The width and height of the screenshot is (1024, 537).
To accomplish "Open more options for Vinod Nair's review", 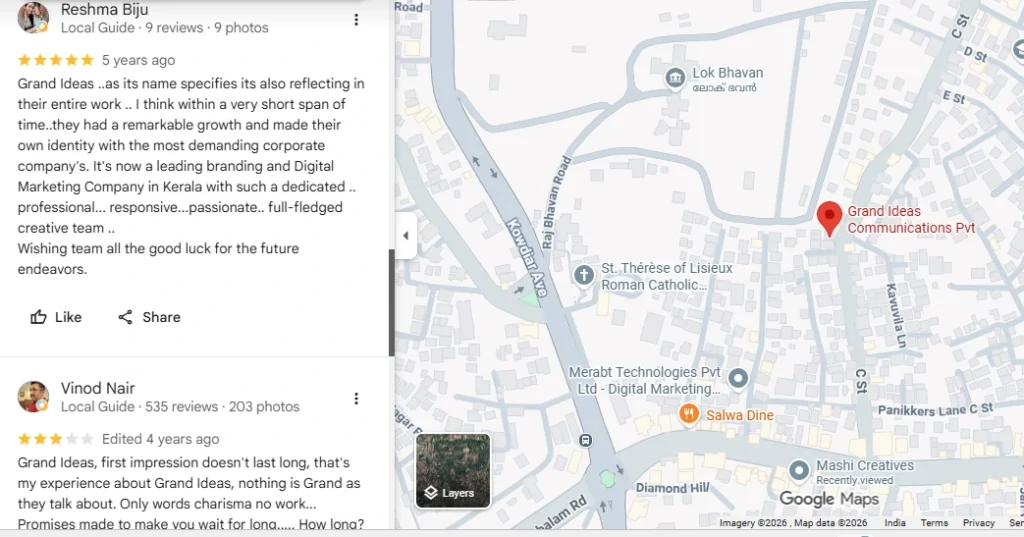I will (356, 399).
